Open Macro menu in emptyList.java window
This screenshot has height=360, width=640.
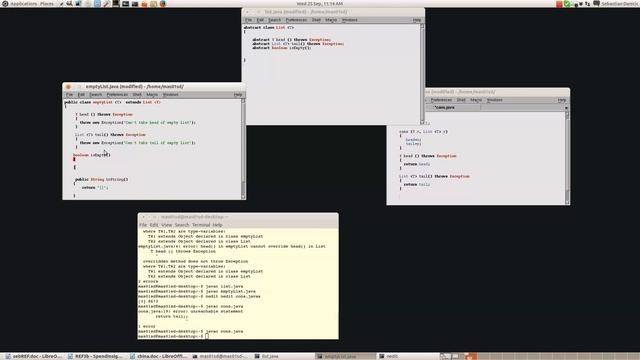point(152,95)
